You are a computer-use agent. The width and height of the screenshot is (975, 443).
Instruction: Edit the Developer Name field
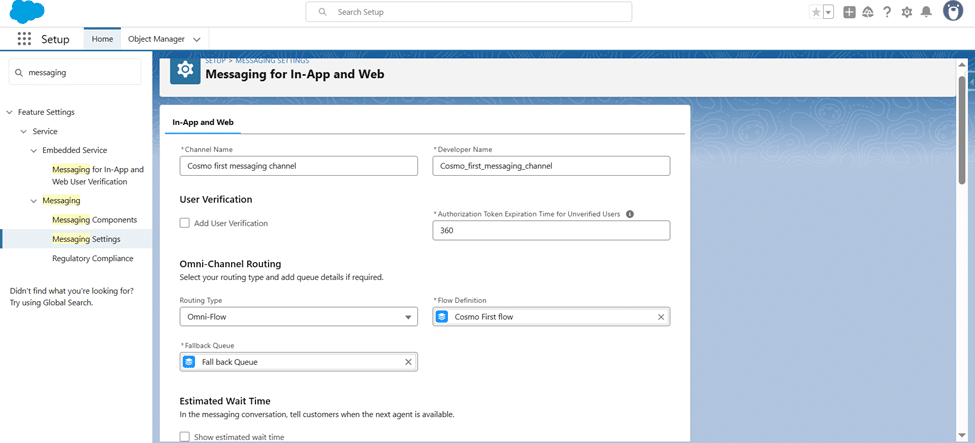[x=551, y=166]
